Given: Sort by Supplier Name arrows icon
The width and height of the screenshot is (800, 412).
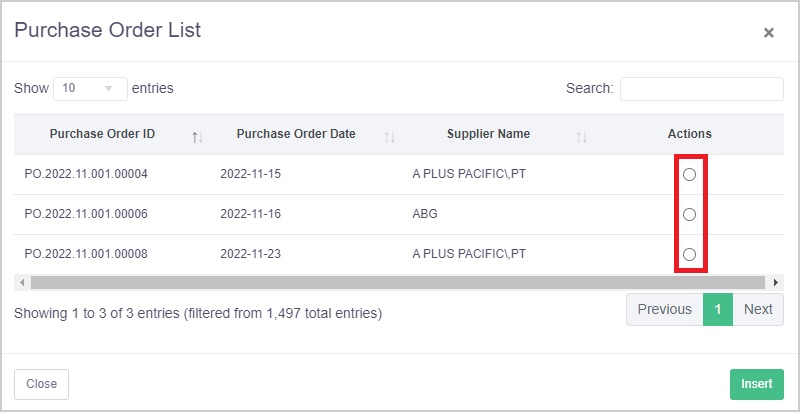Looking at the screenshot, I should (x=581, y=136).
